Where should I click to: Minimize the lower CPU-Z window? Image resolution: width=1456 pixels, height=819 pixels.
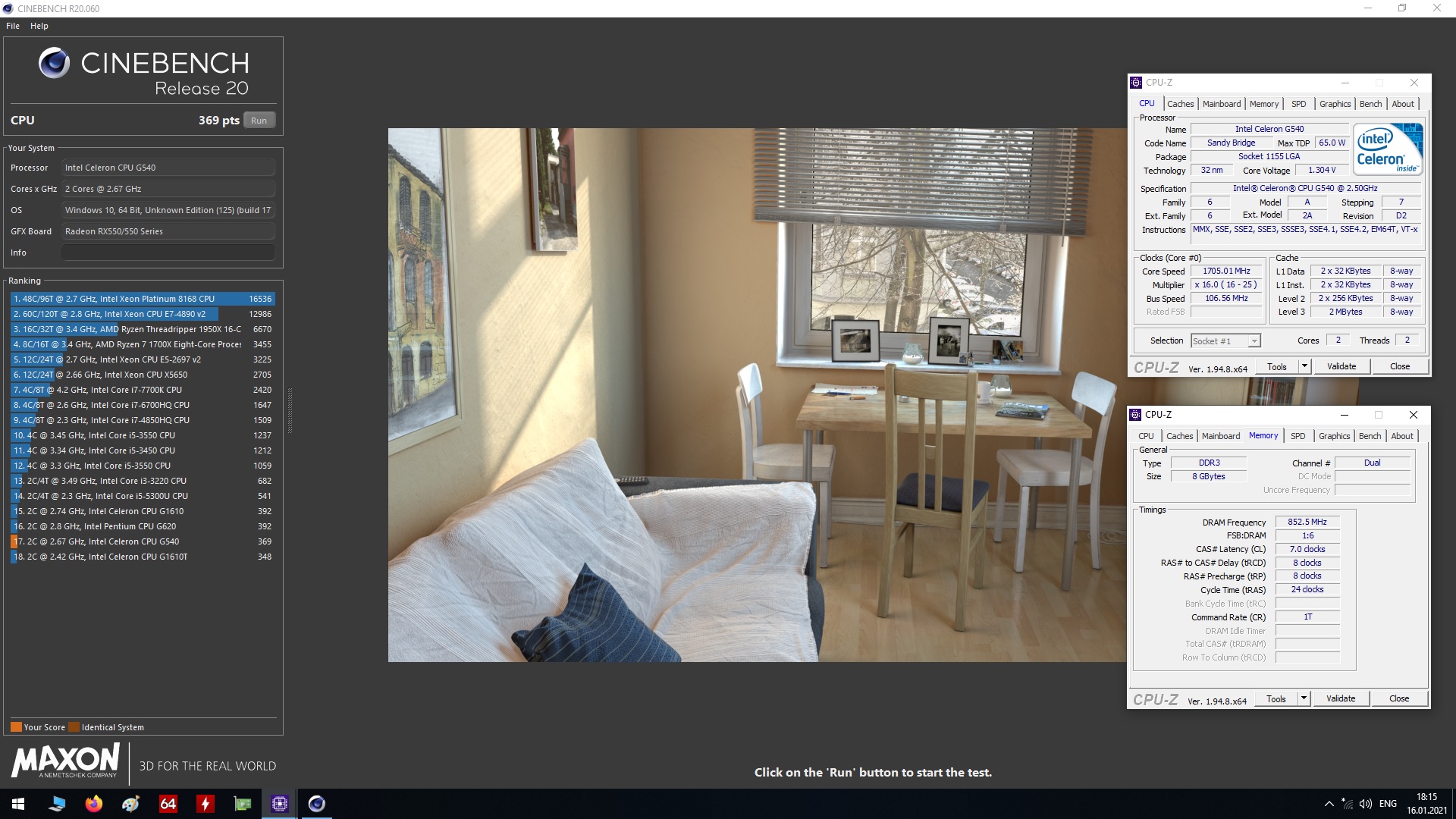(1344, 415)
